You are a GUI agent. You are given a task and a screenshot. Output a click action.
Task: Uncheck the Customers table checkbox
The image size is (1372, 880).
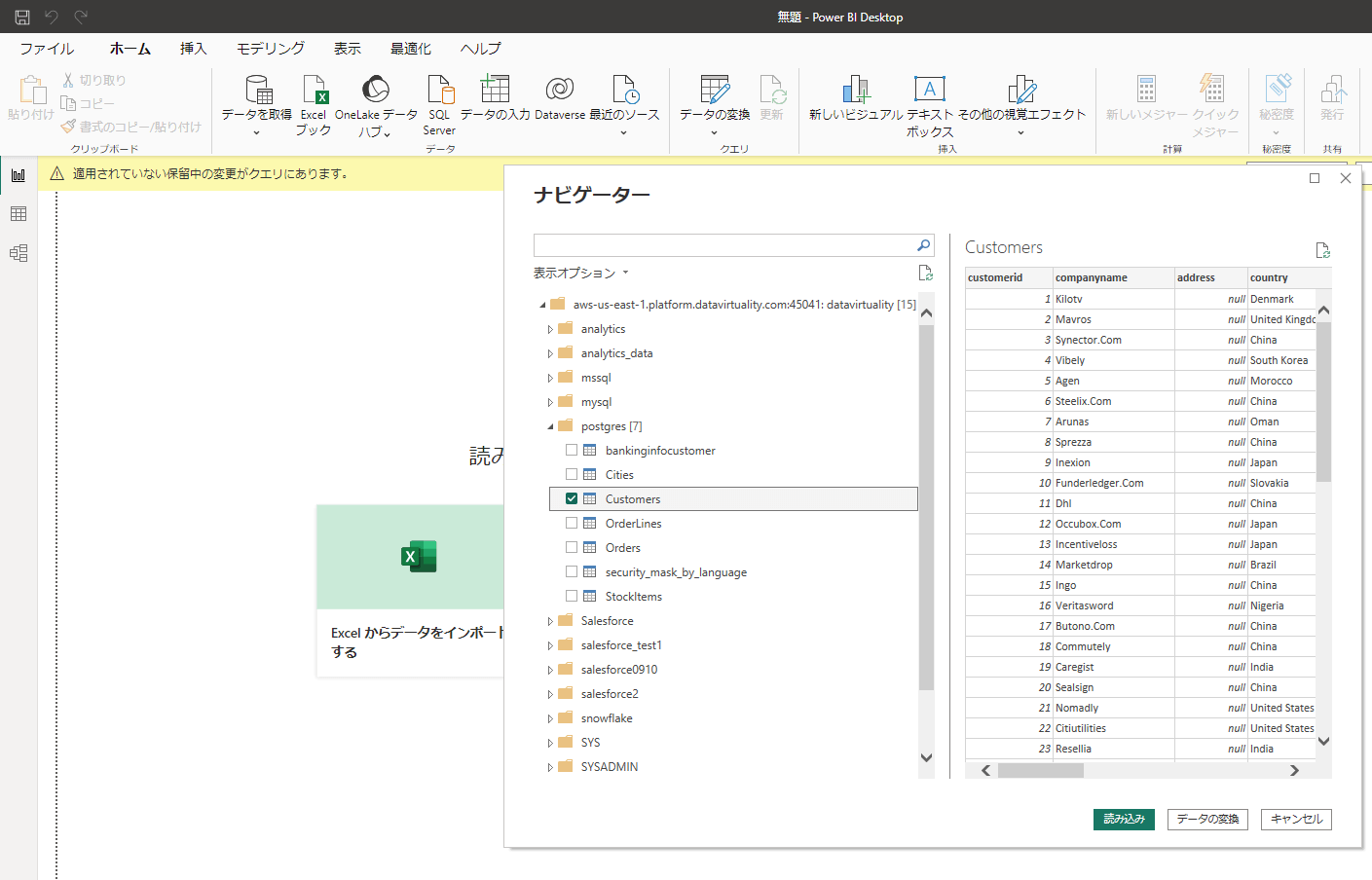(572, 498)
